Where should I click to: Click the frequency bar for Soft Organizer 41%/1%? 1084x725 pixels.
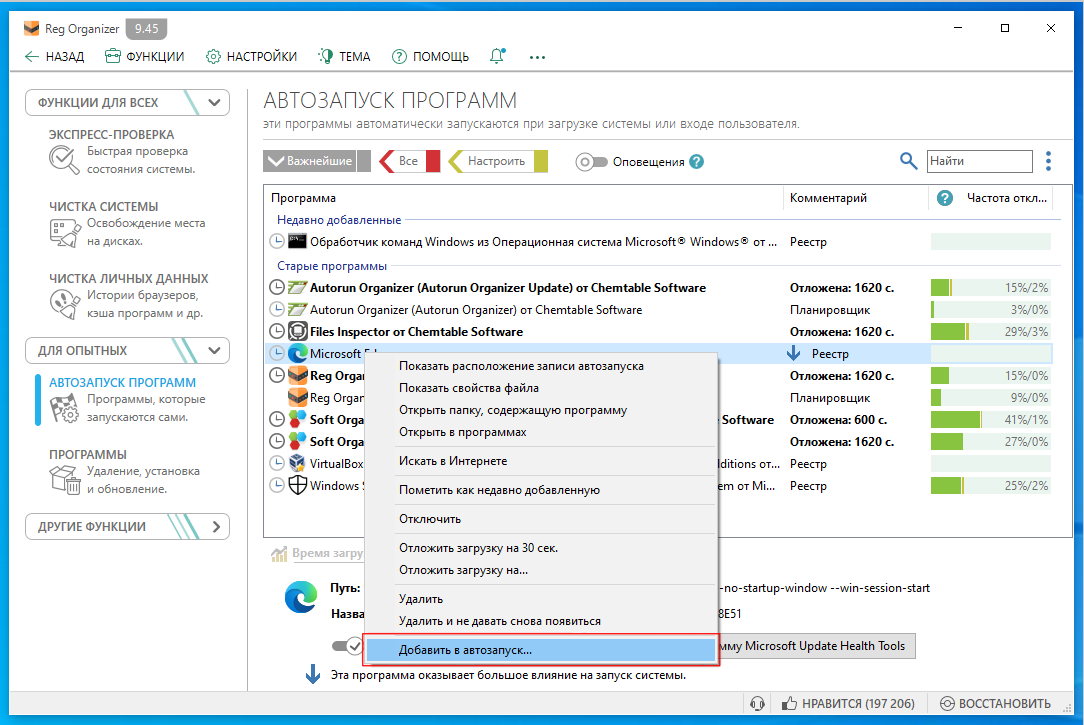[x=990, y=420]
